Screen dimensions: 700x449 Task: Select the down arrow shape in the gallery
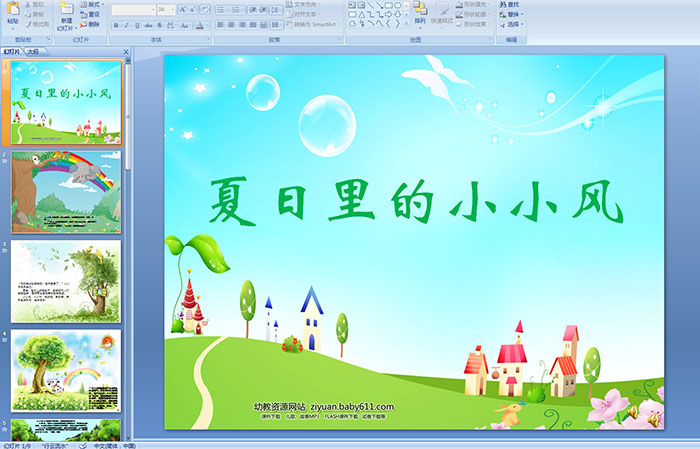[x=397, y=15]
